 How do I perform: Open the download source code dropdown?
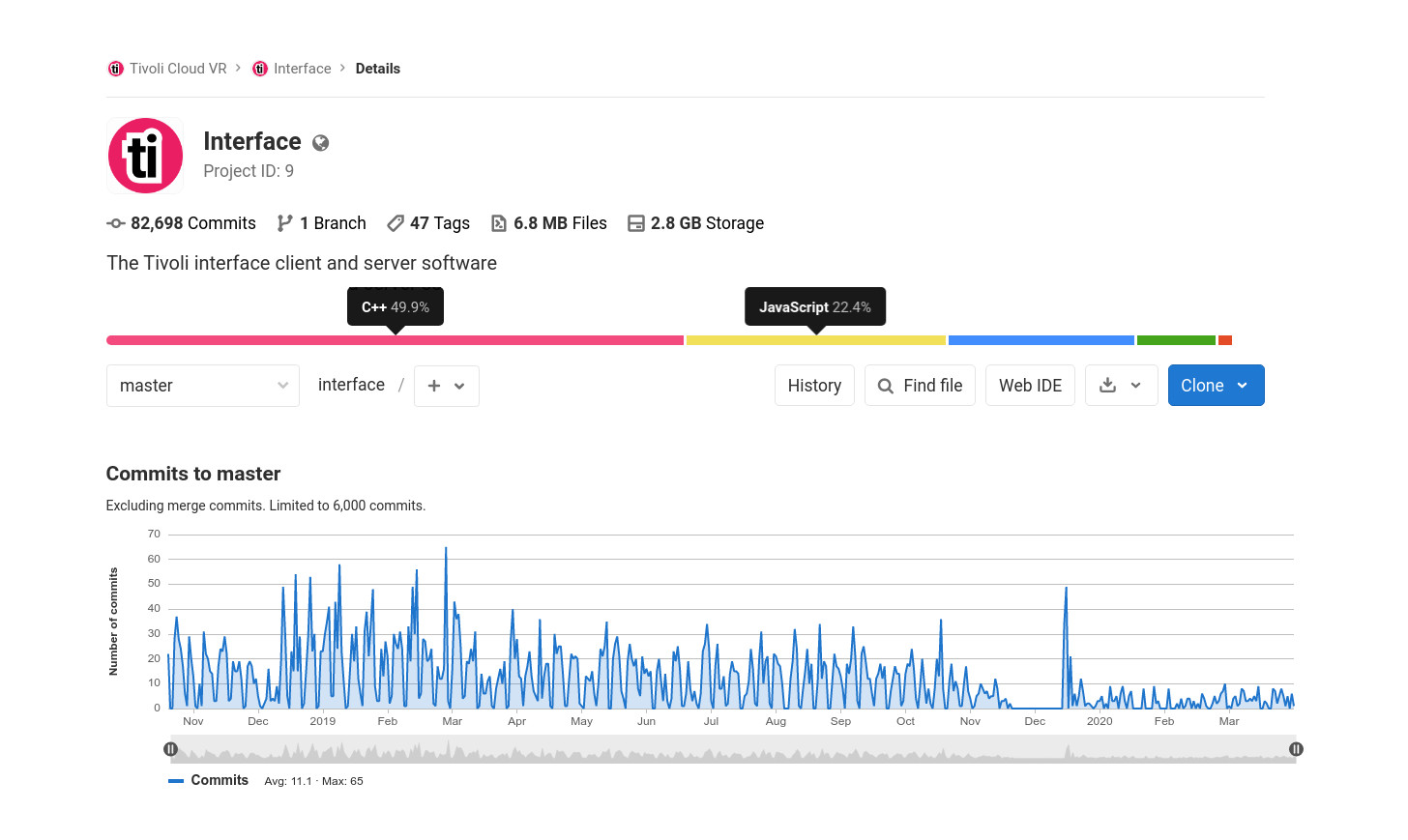1122,386
